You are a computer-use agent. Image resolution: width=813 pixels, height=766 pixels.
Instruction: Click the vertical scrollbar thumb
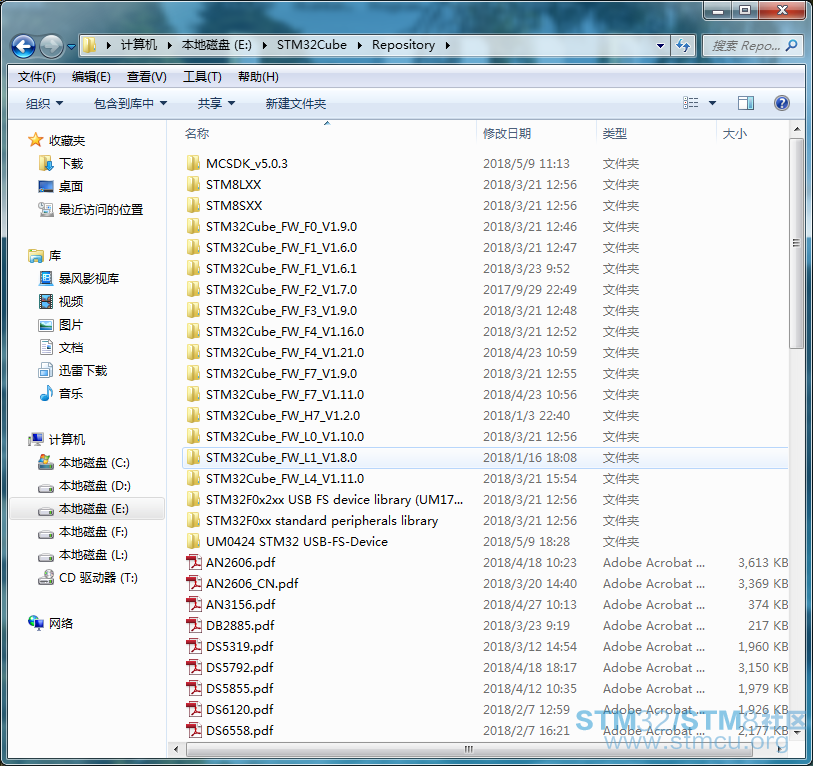[796, 243]
